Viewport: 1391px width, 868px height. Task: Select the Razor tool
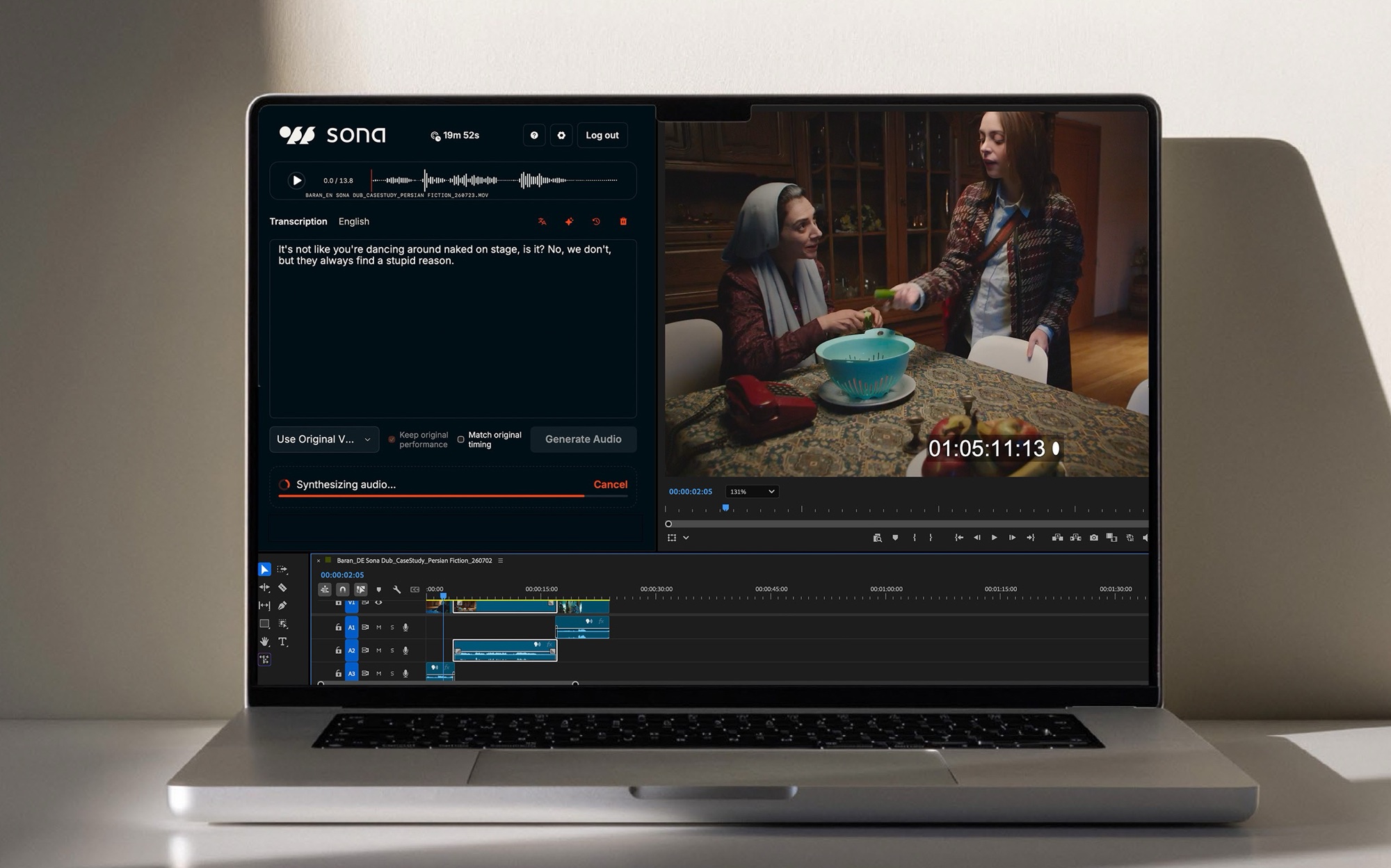point(282,588)
